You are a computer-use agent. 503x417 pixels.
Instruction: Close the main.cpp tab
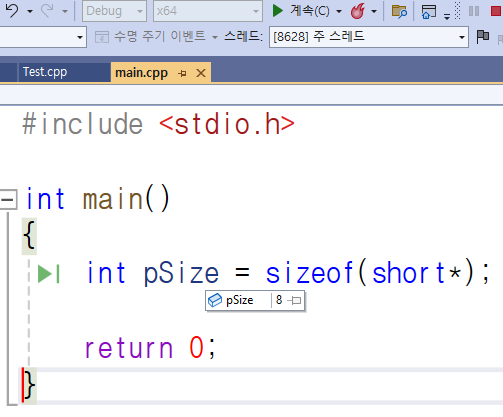coord(201,73)
